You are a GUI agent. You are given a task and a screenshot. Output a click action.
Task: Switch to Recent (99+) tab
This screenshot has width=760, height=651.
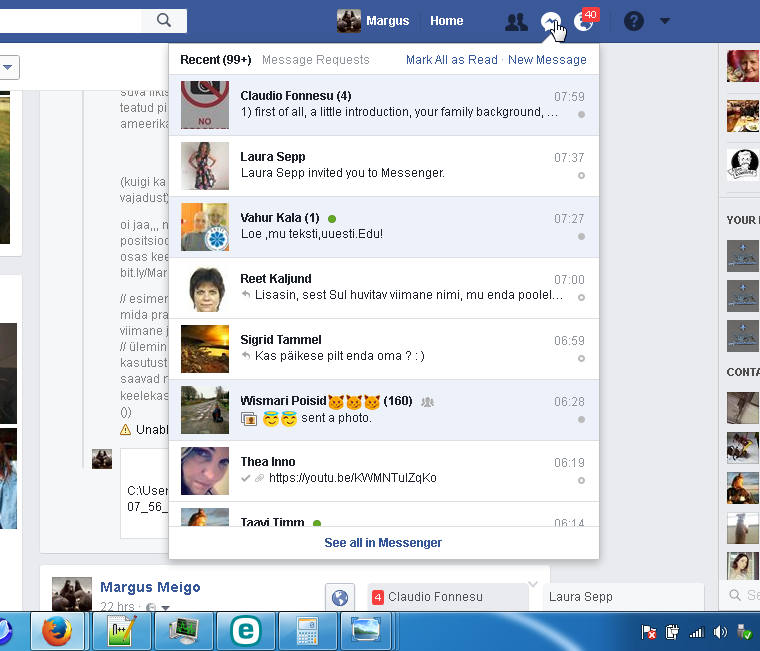pyautogui.click(x=216, y=60)
